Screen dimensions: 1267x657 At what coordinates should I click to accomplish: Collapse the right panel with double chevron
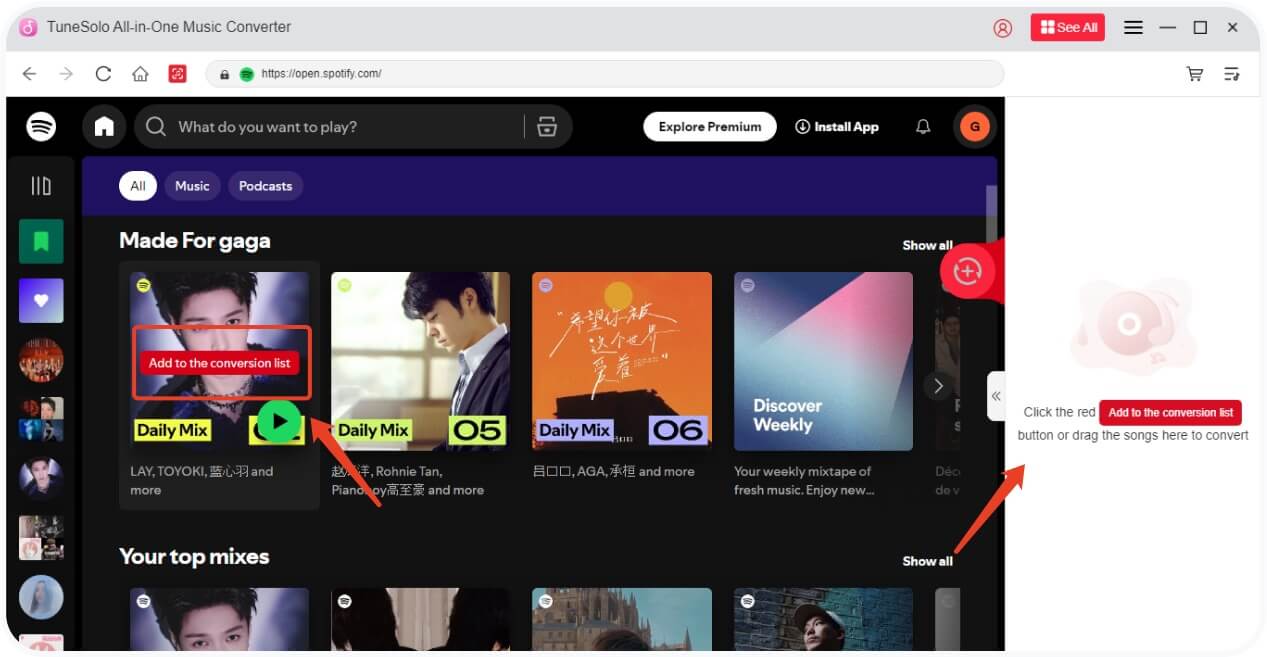point(996,396)
